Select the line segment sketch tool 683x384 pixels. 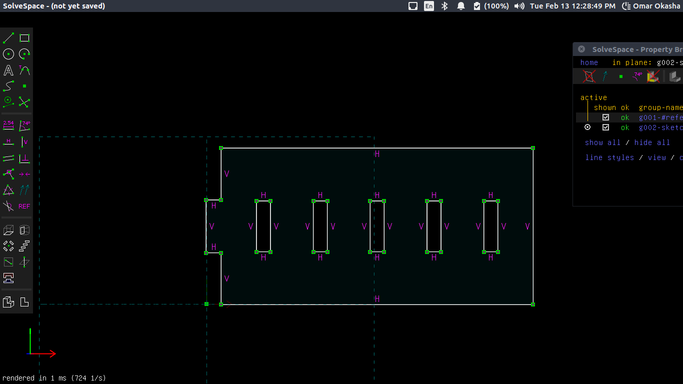tap(8, 38)
